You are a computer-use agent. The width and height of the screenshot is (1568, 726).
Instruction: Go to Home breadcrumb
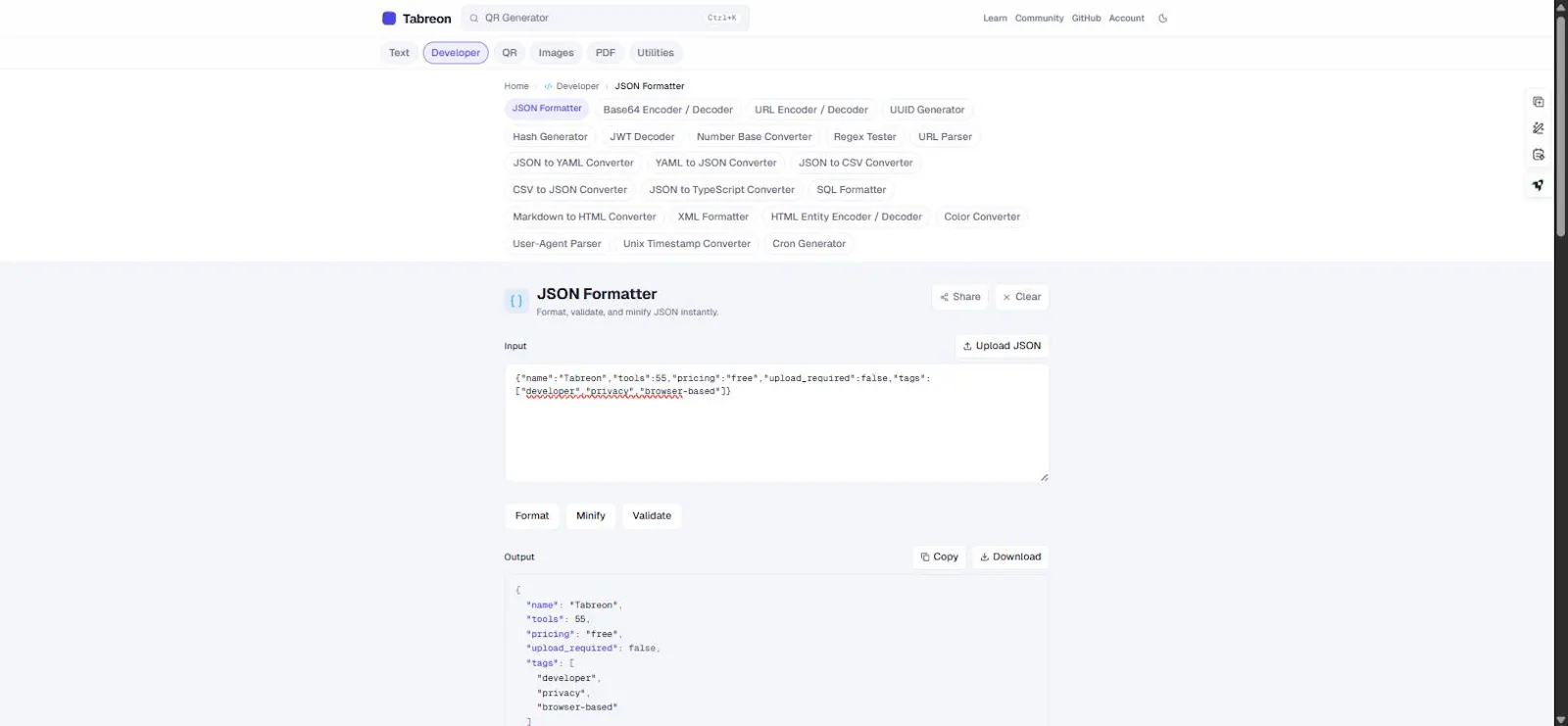(516, 86)
